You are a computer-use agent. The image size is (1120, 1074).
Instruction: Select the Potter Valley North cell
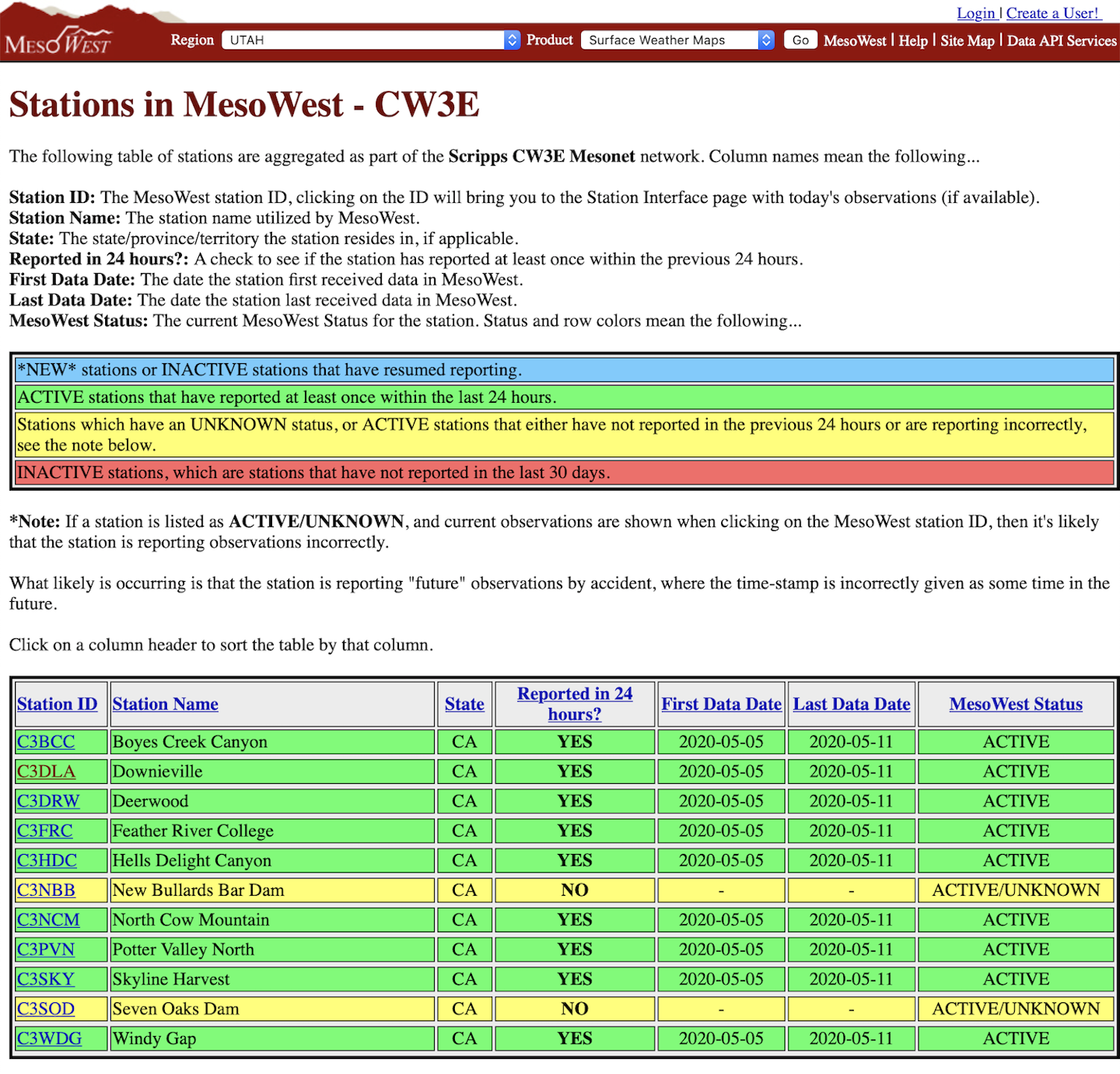[x=273, y=949]
